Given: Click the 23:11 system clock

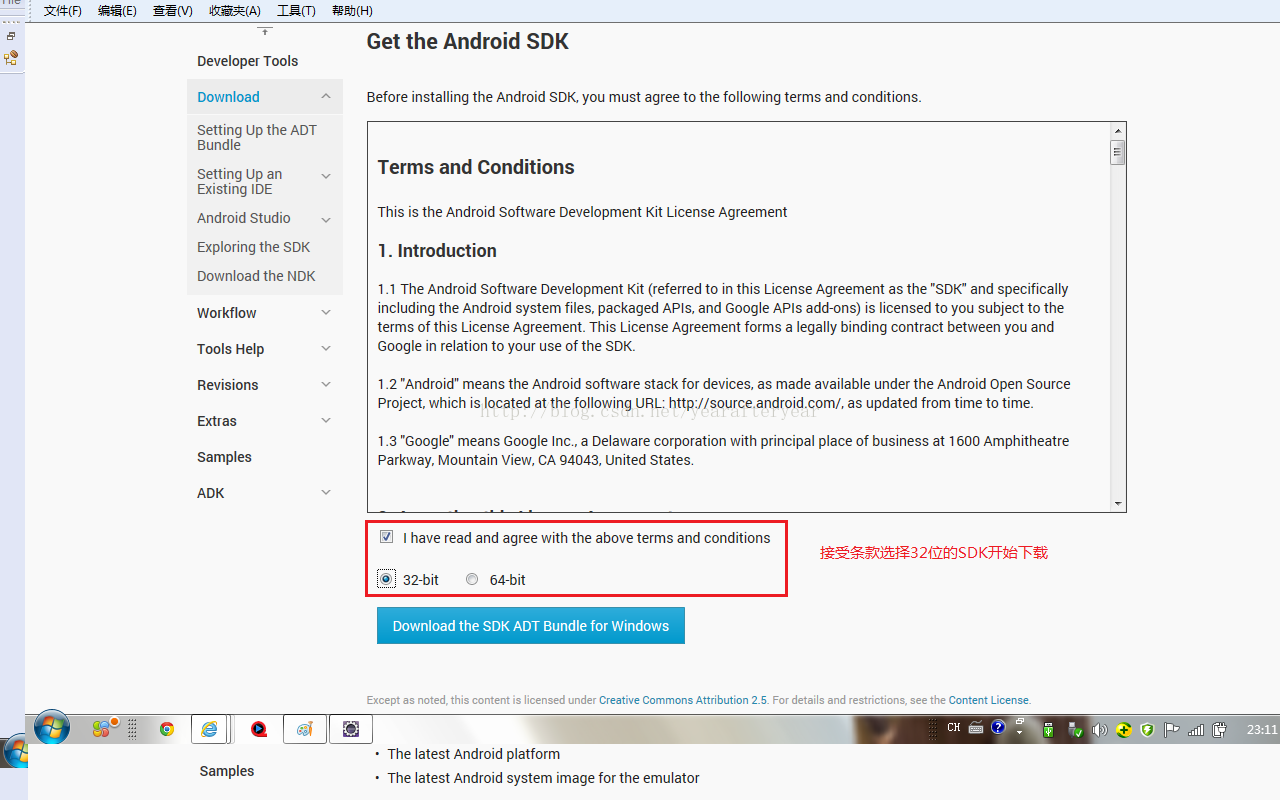Looking at the screenshot, I should point(1262,730).
